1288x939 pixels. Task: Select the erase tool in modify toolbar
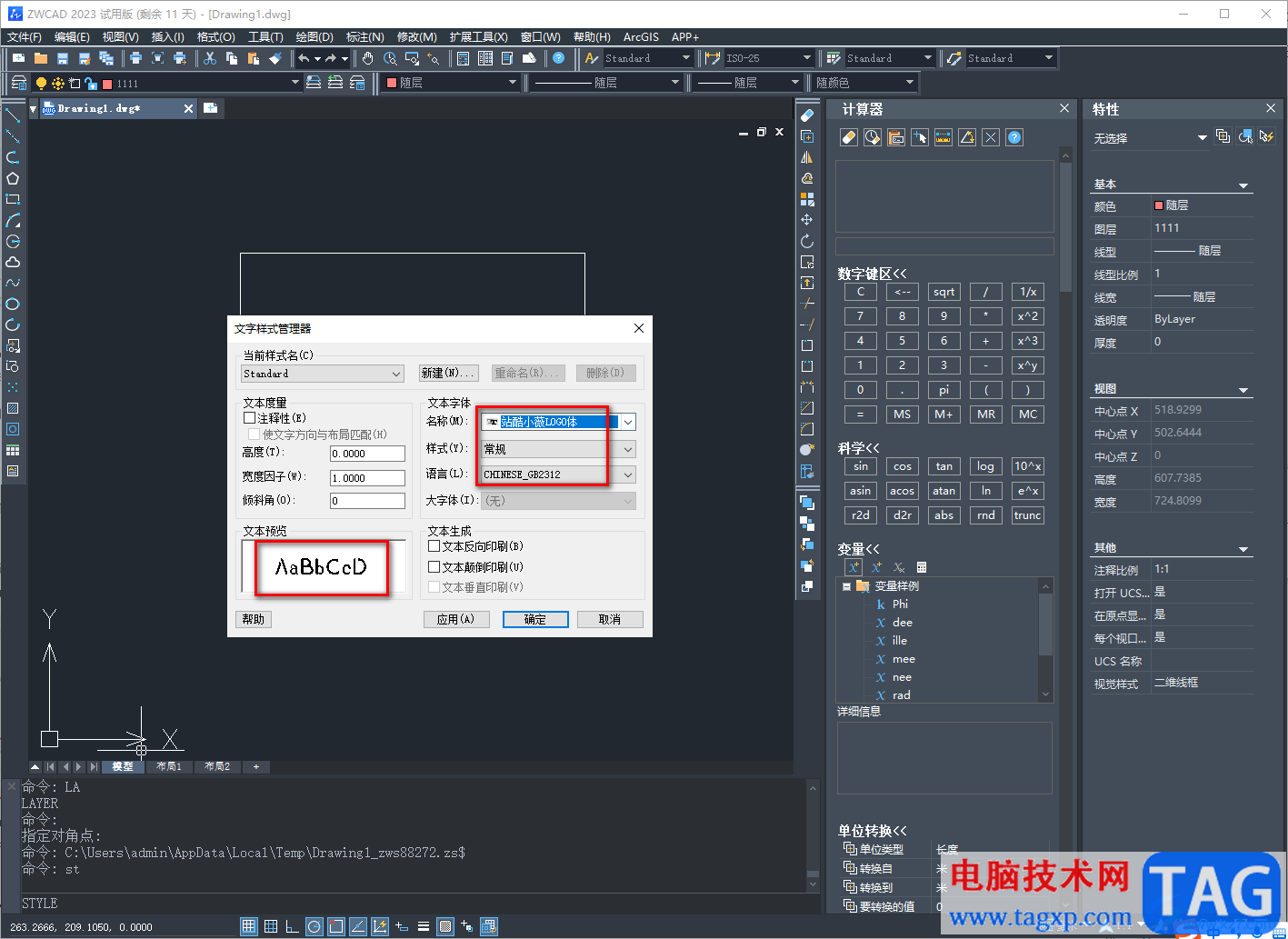coord(806,115)
